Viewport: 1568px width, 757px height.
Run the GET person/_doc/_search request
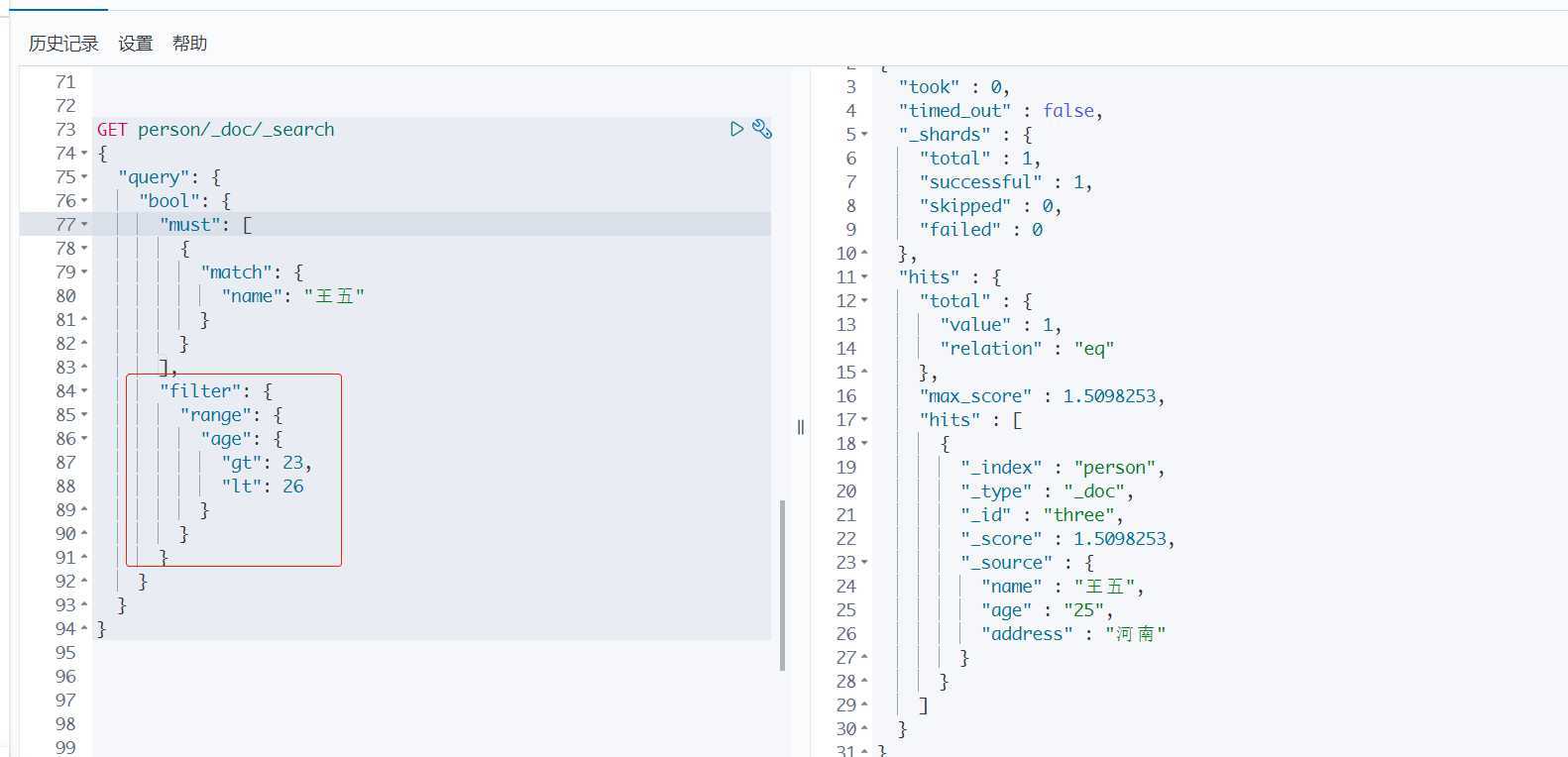point(736,129)
